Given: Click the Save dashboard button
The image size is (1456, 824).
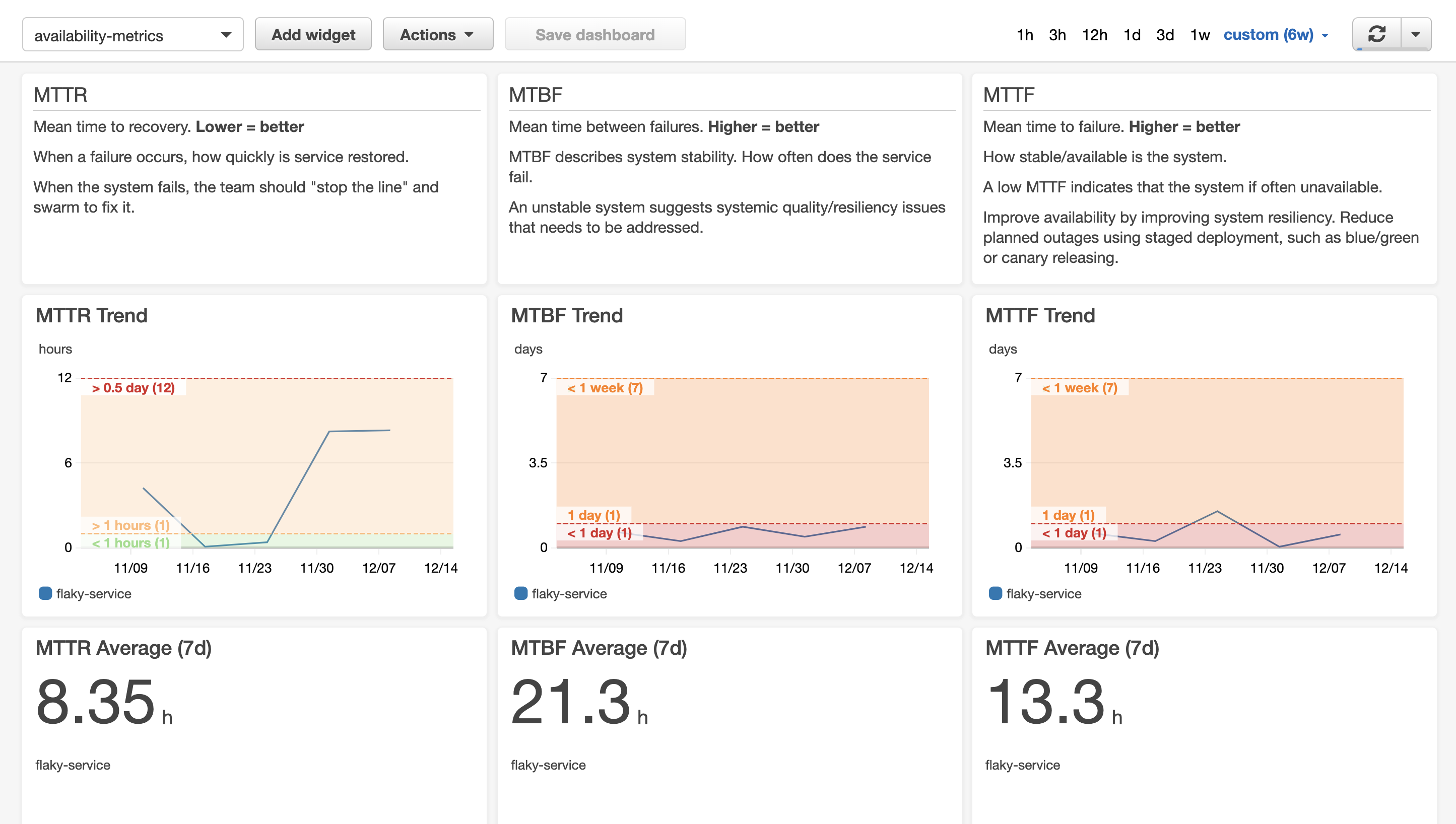Looking at the screenshot, I should tap(594, 35).
